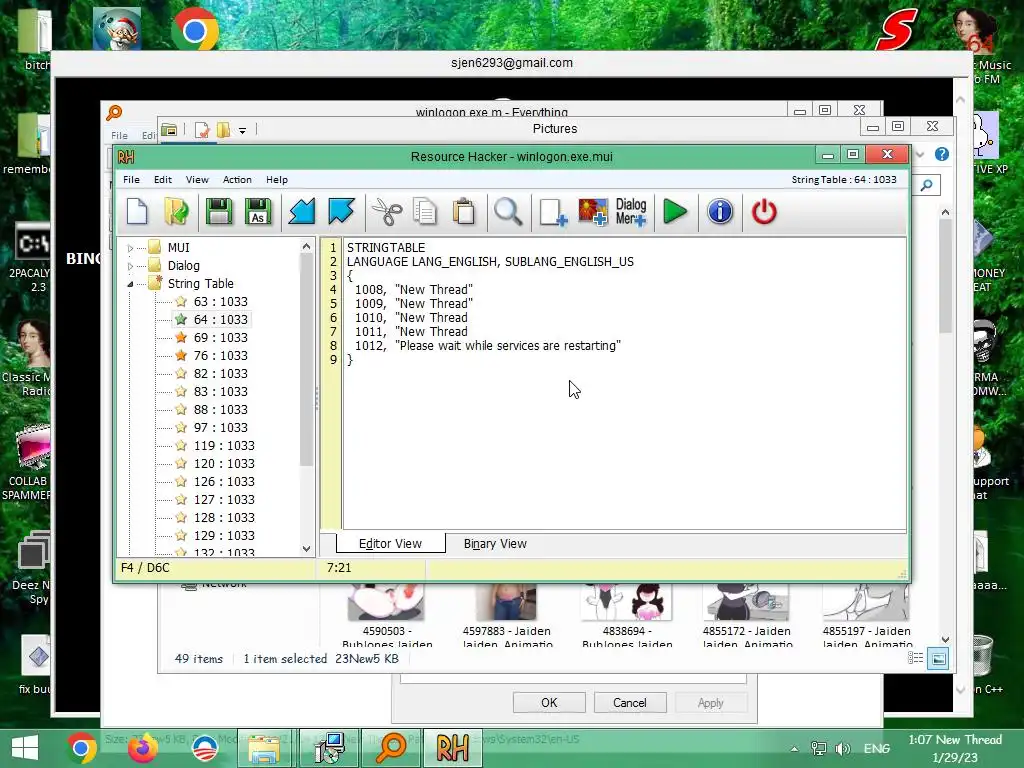Open the Windows Start button

(25, 748)
